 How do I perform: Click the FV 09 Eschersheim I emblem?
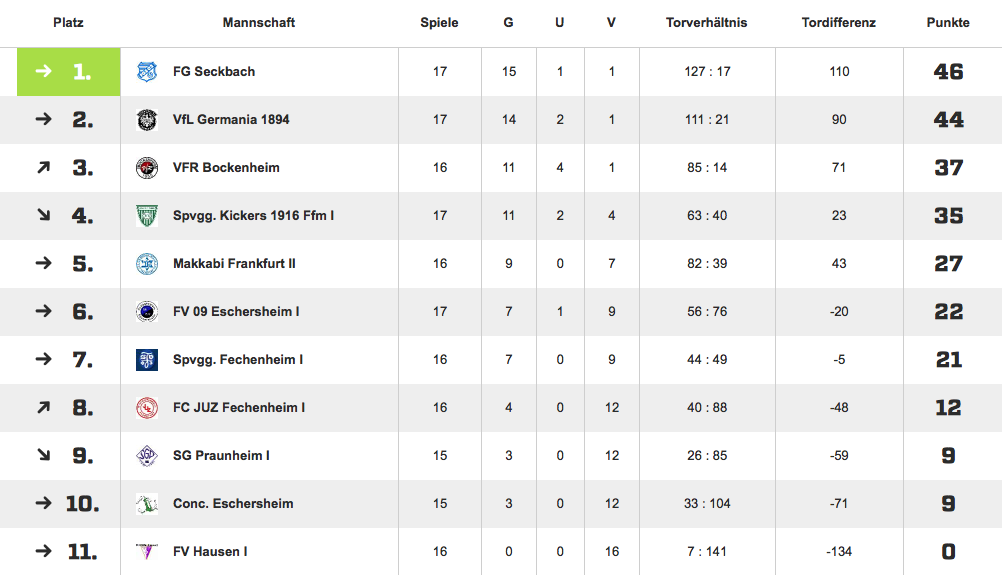pos(147,311)
